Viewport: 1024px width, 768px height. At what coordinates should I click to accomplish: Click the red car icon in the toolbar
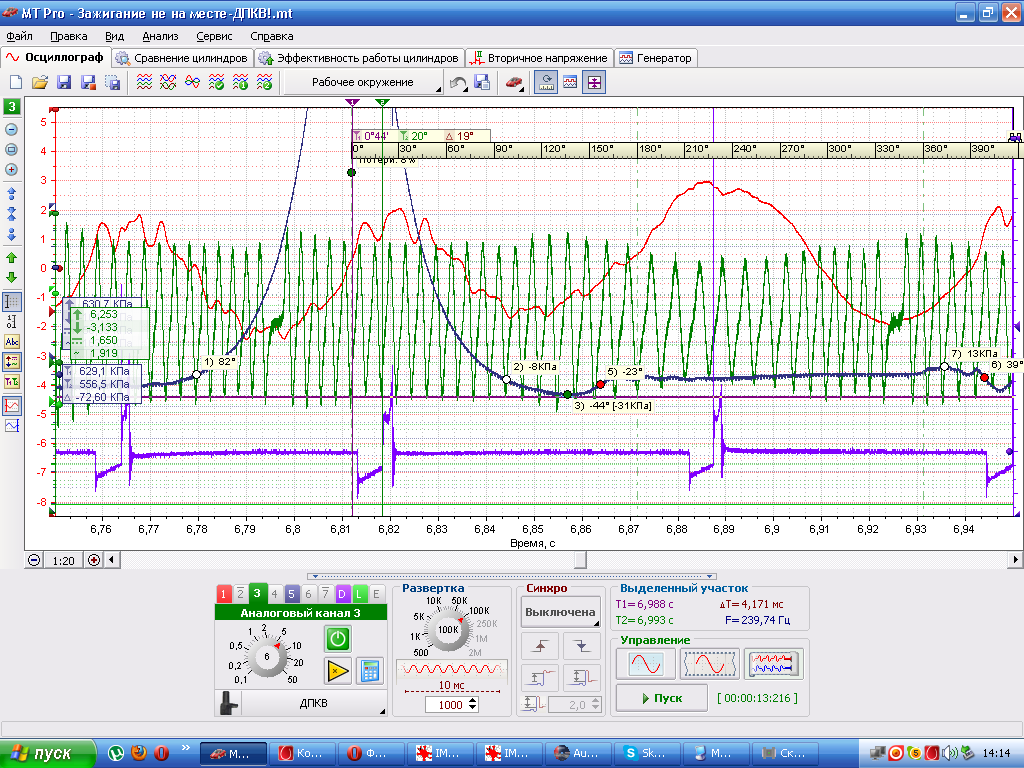tap(514, 82)
